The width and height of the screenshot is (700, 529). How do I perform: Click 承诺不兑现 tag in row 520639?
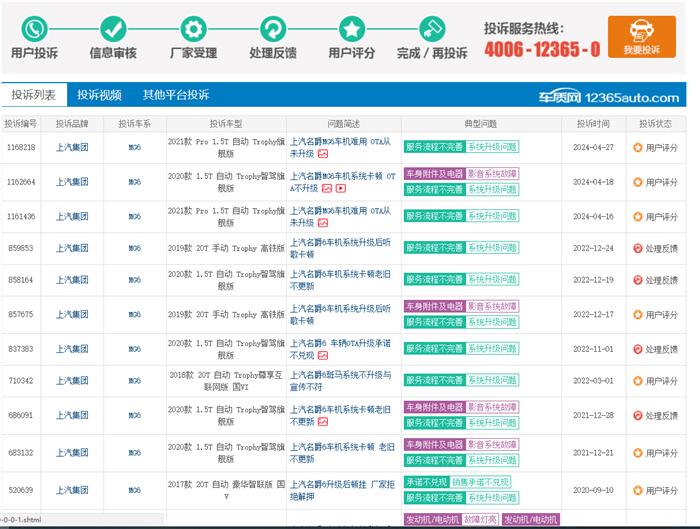click(426, 482)
